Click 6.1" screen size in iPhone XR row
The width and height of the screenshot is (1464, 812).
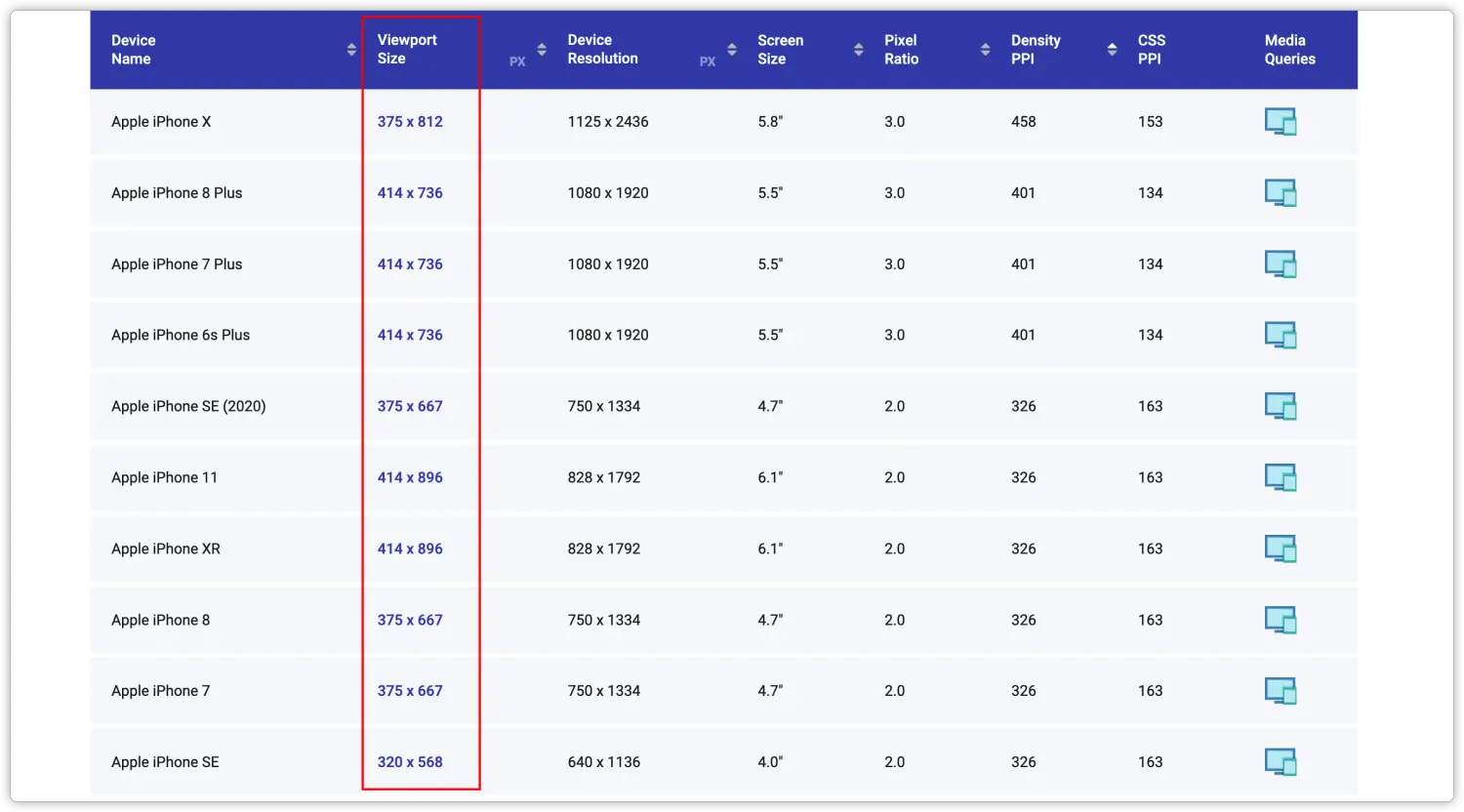[x=770, y=548]
